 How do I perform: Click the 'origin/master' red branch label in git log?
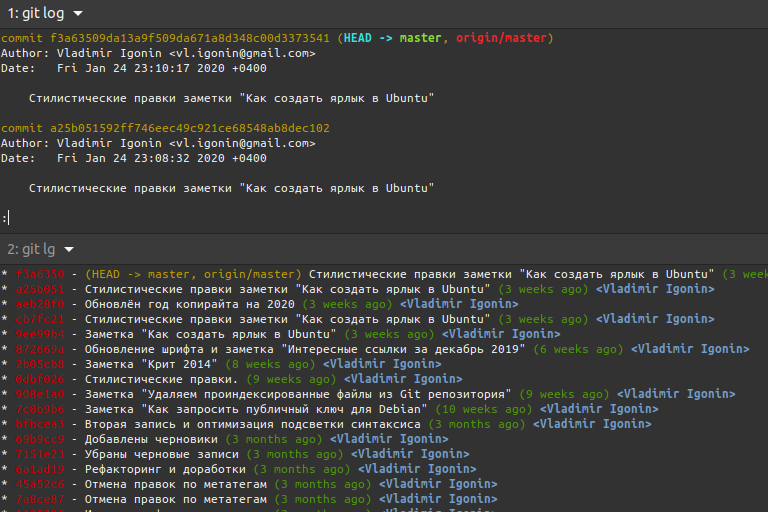[x=501, y=38]
